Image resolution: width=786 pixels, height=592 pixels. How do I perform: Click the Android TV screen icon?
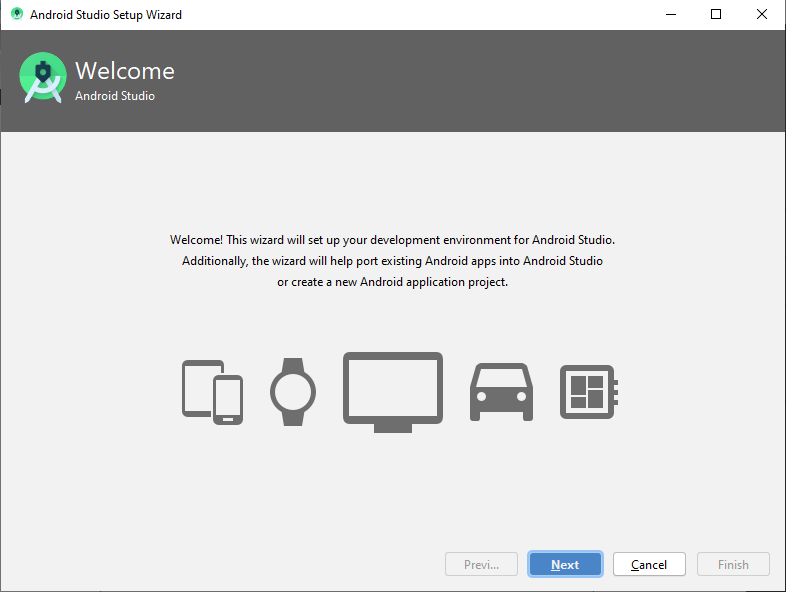tap(393, 392)
